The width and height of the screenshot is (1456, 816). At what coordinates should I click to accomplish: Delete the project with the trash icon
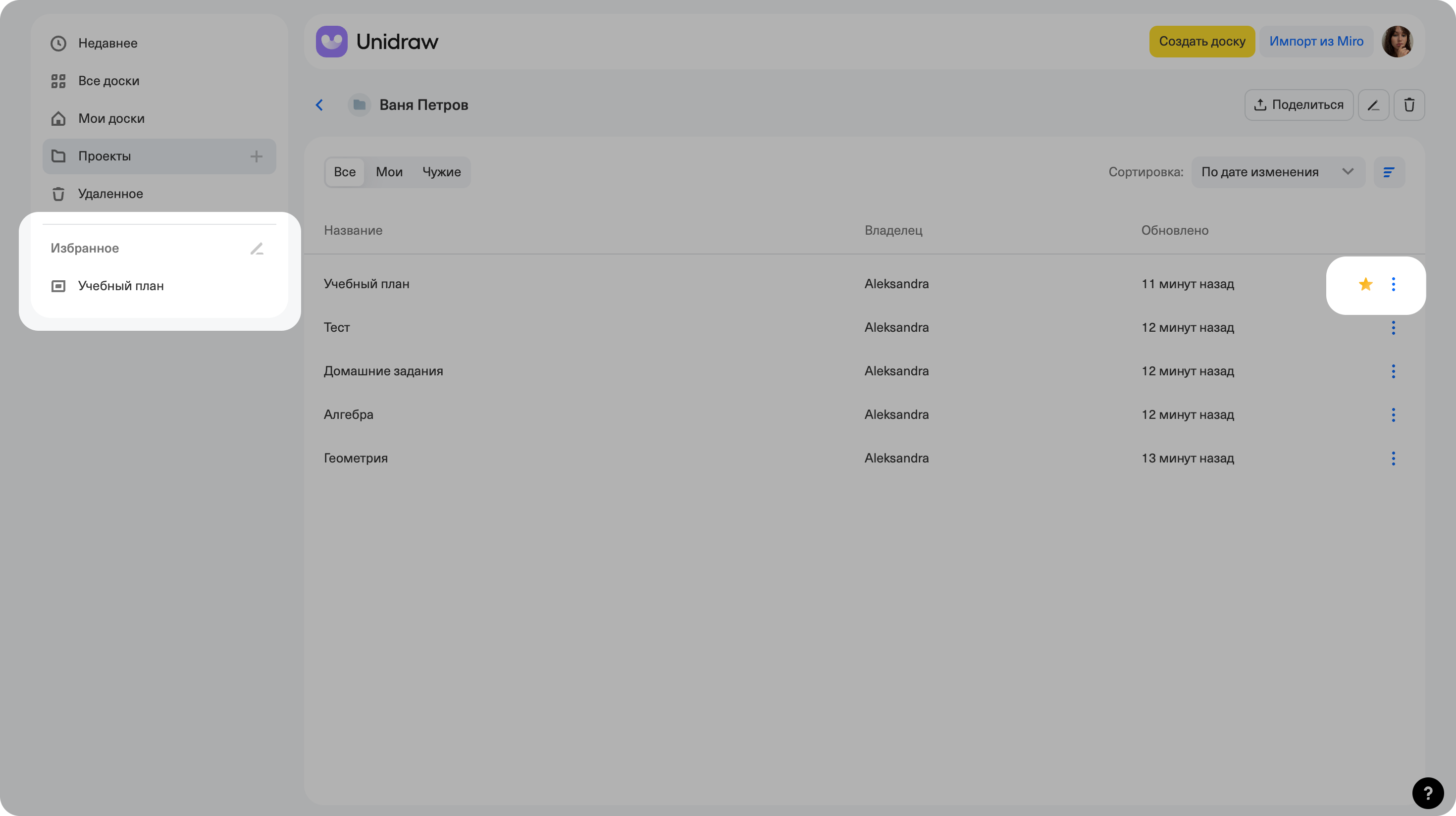point(1408,105)
